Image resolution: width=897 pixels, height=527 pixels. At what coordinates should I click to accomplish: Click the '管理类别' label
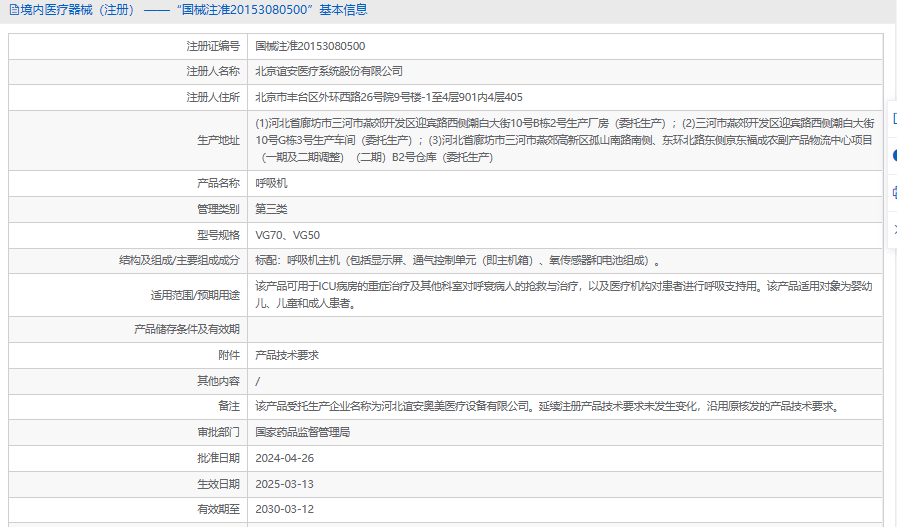coord(219,209)
